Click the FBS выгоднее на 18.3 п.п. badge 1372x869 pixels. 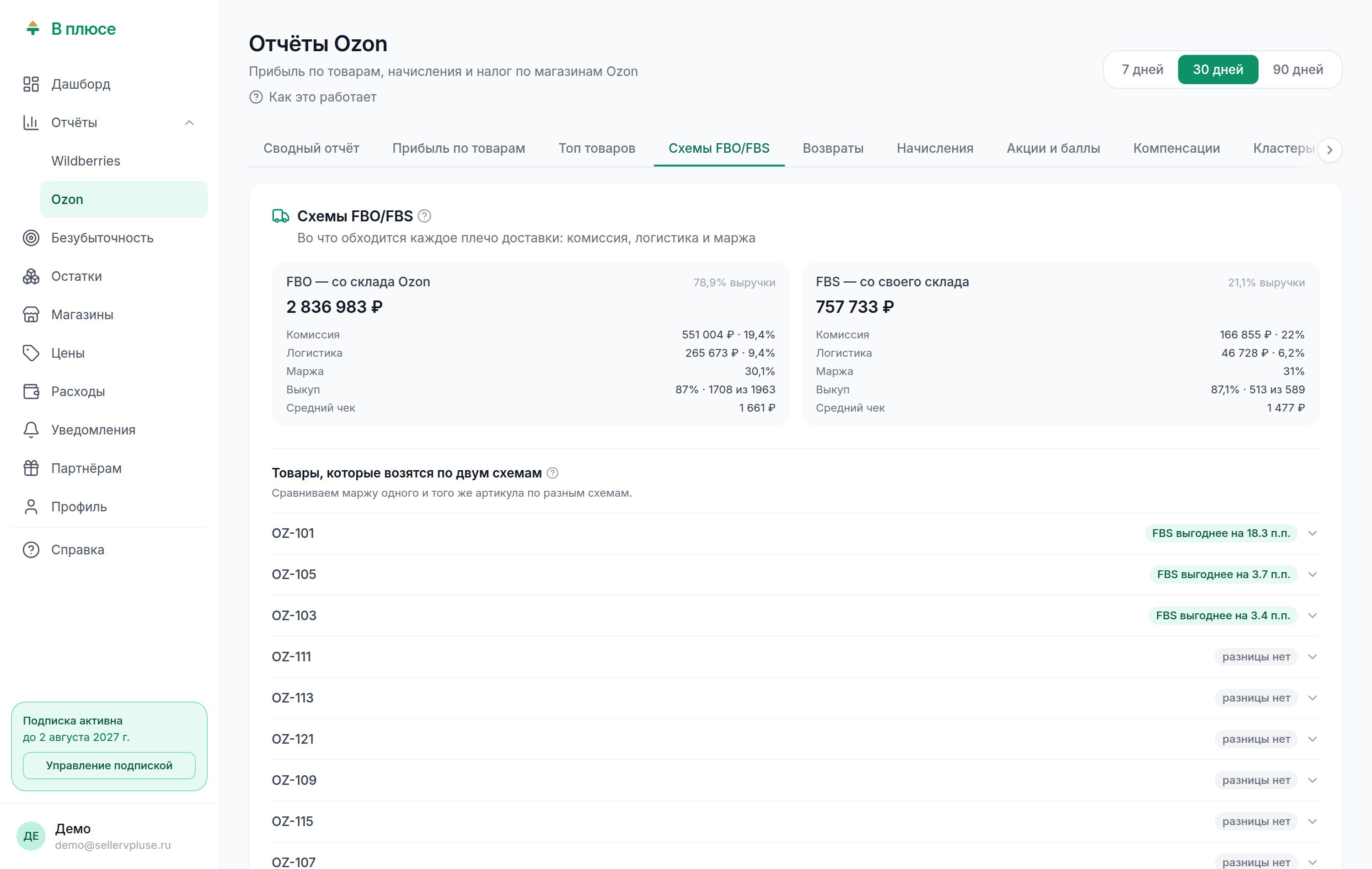[1221, 533]
